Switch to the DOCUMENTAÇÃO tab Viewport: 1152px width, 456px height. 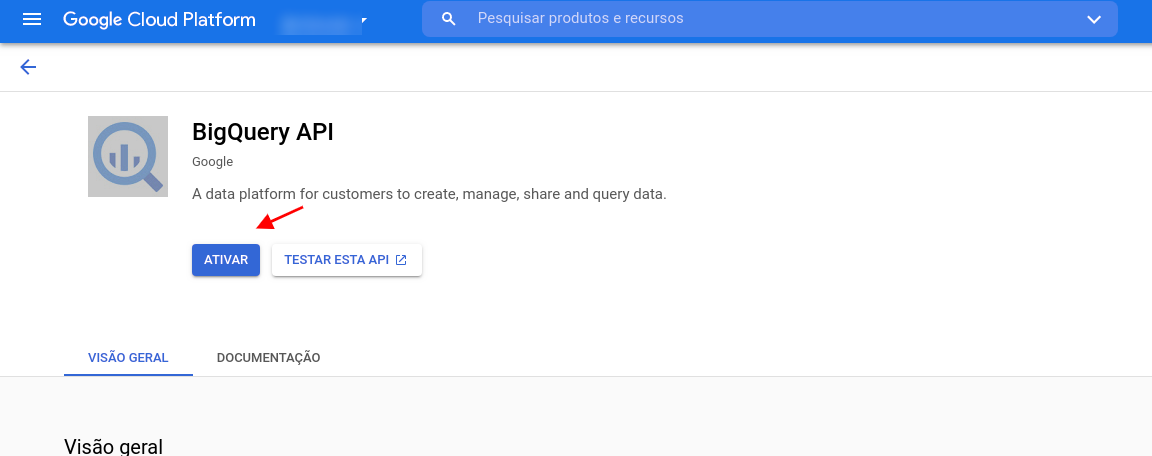click(x=268, y=358)
